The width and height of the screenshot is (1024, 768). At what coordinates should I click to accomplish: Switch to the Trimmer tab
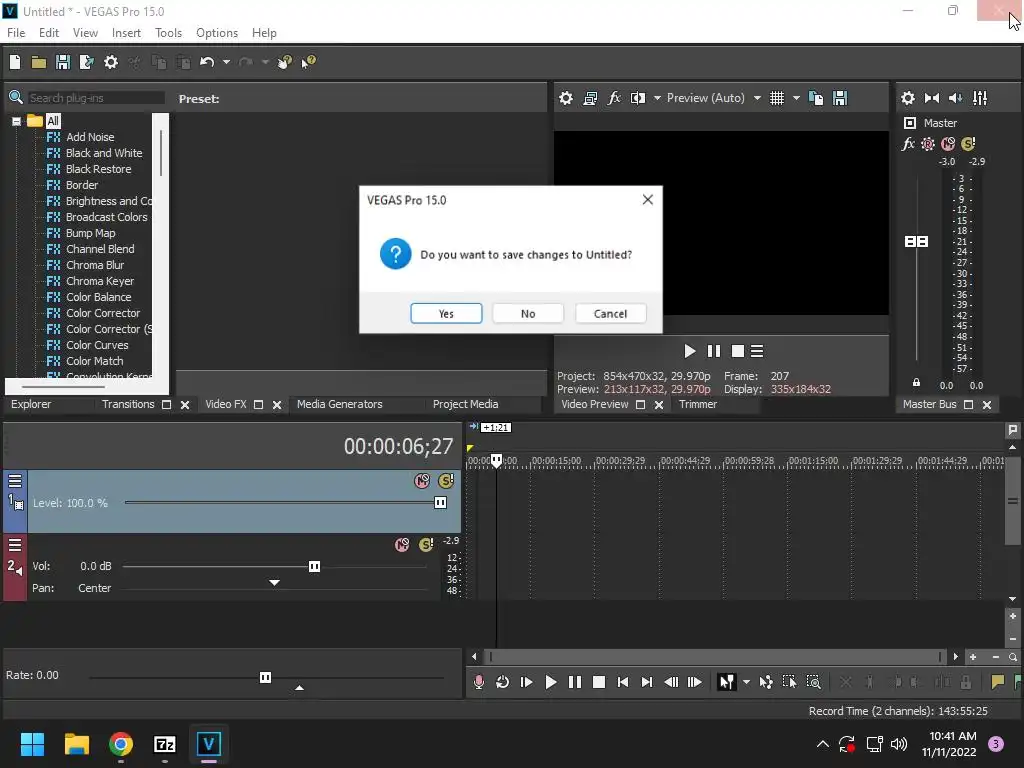coord(697,404)
